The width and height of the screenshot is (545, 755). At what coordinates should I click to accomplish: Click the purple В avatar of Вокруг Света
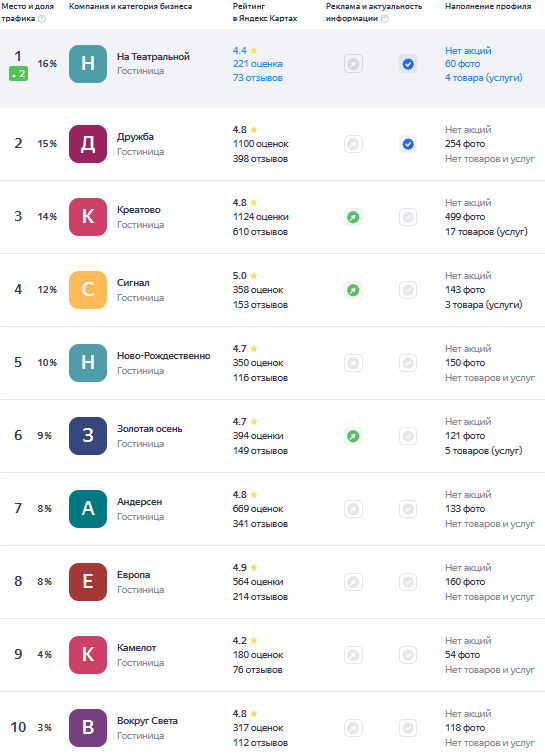88,728
